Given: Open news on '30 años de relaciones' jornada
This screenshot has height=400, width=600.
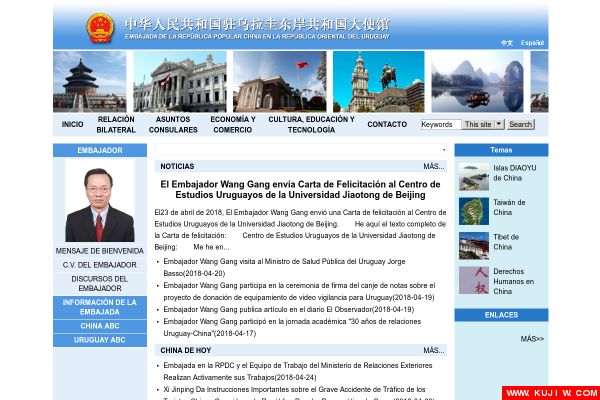Looking at the screenshot, I should 292,327.
